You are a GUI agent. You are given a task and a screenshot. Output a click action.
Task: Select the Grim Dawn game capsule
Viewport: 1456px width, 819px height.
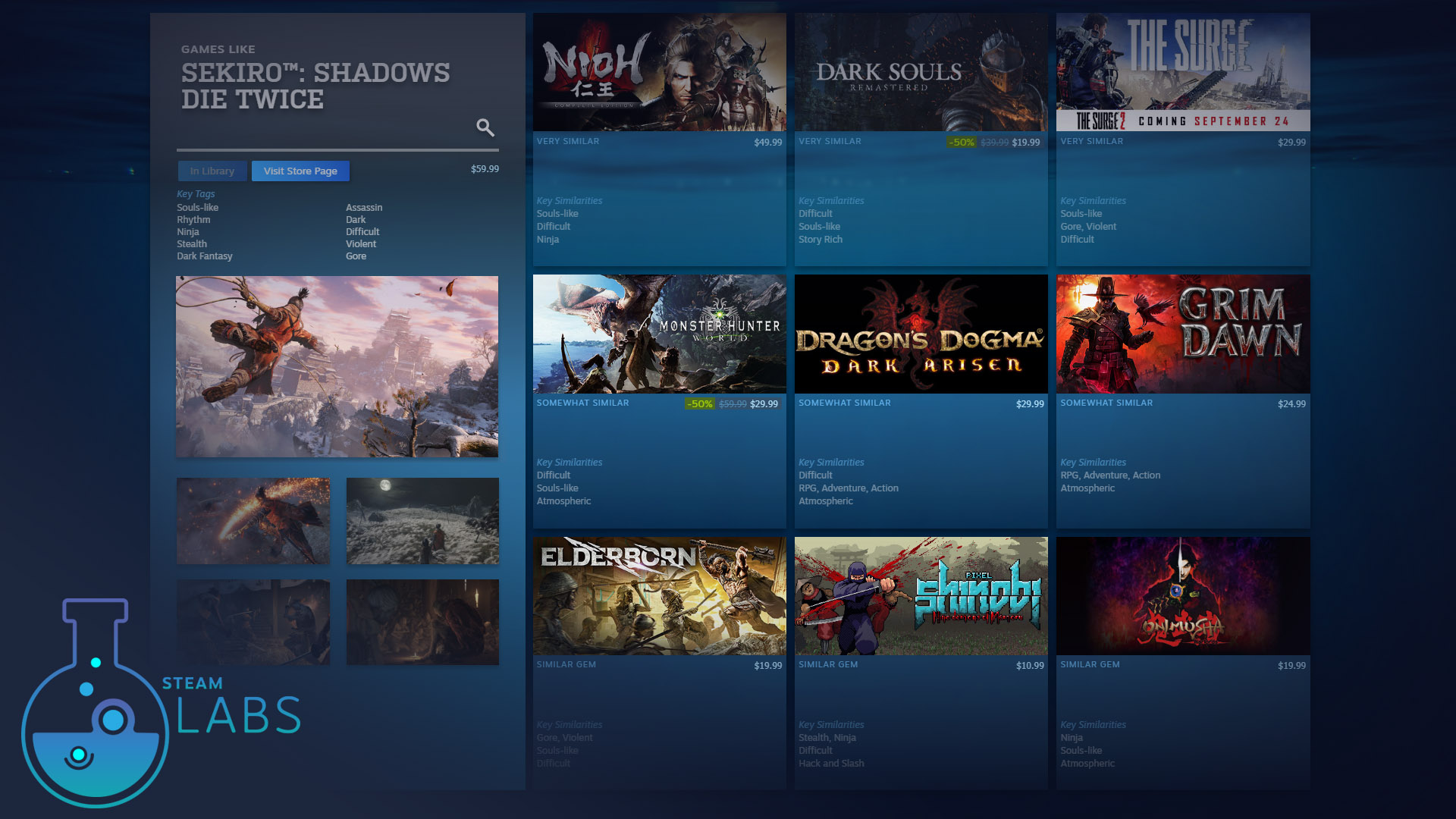1182,334
